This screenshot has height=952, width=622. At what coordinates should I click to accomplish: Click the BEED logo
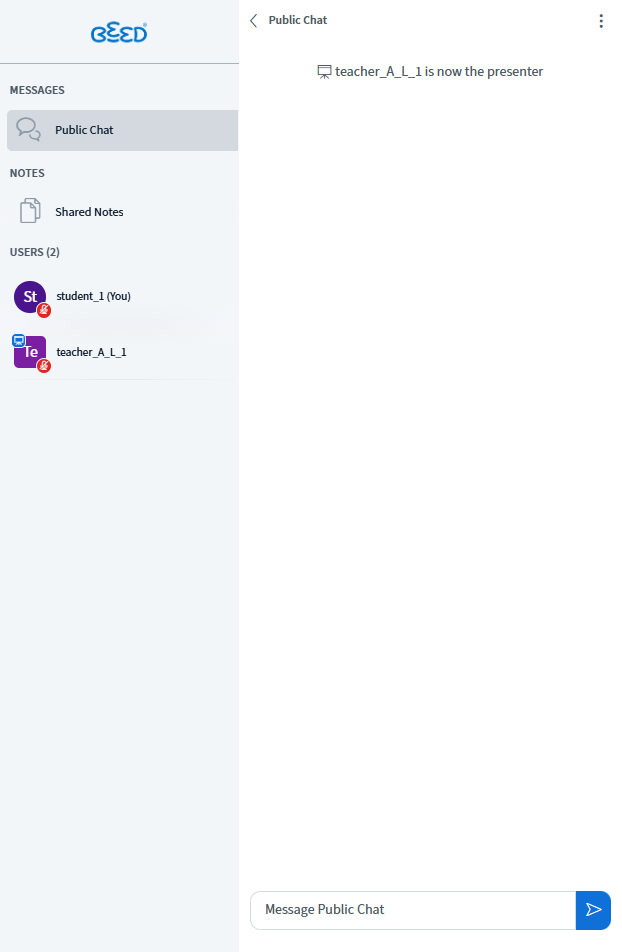(119, 33)
